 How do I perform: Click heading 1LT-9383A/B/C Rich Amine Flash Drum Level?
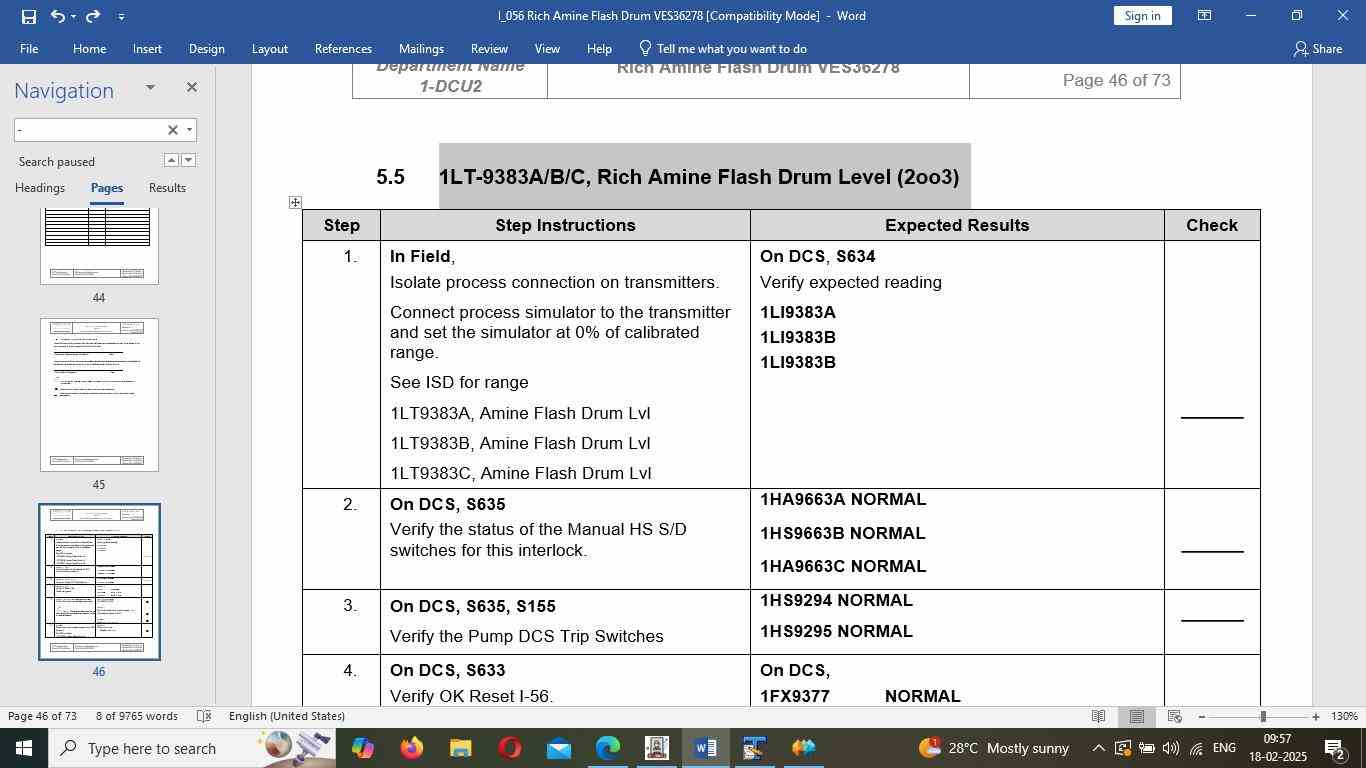(699, 177)
